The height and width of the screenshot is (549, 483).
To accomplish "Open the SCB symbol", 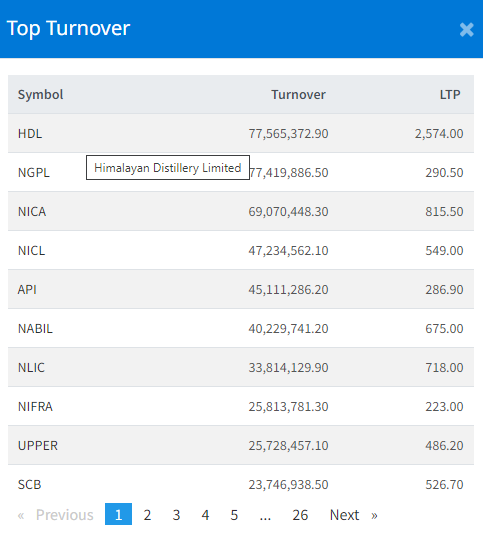I will [29, 485].
